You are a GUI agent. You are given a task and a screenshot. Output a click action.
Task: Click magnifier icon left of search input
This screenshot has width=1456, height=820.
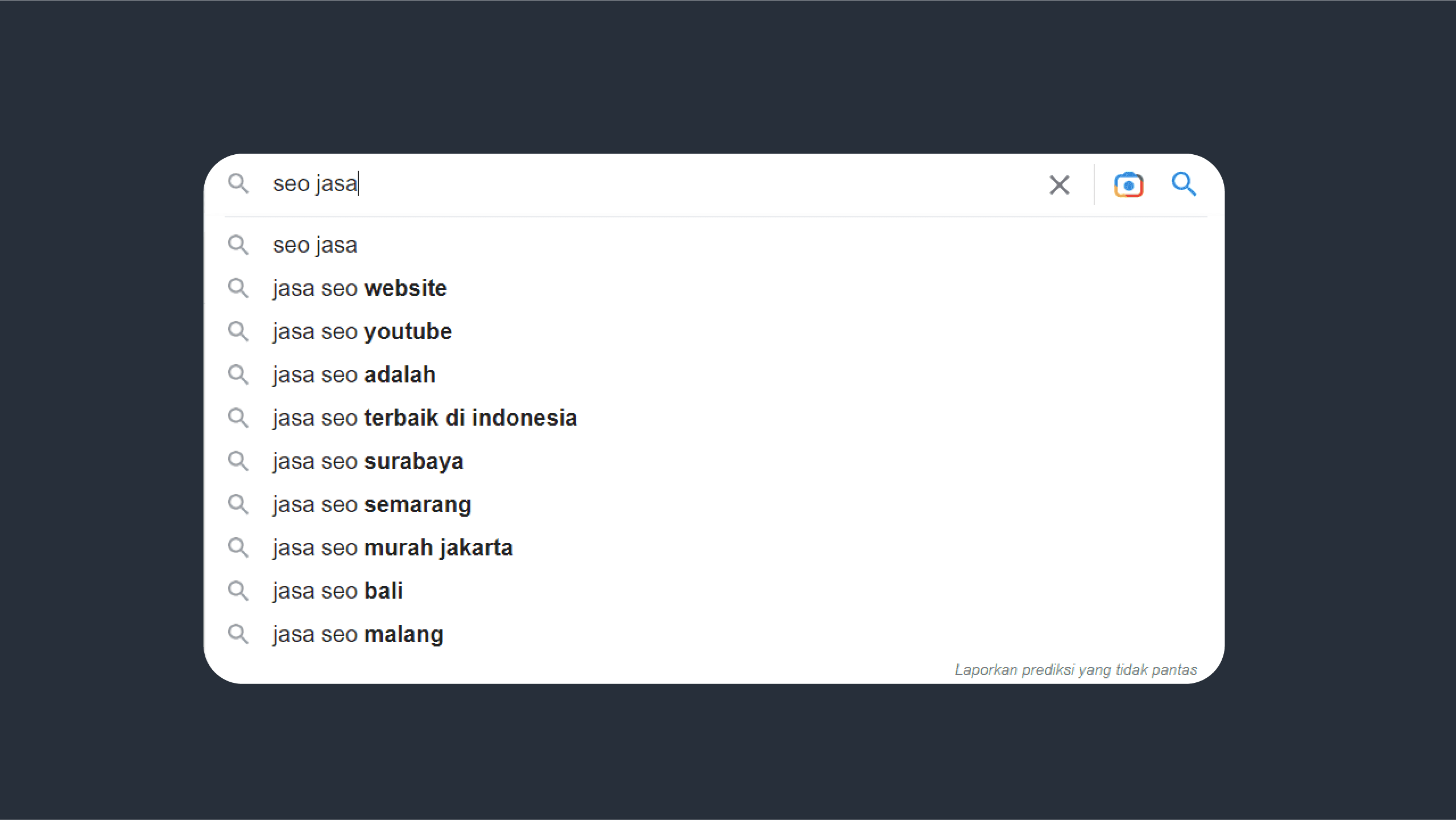coord(238,184)
